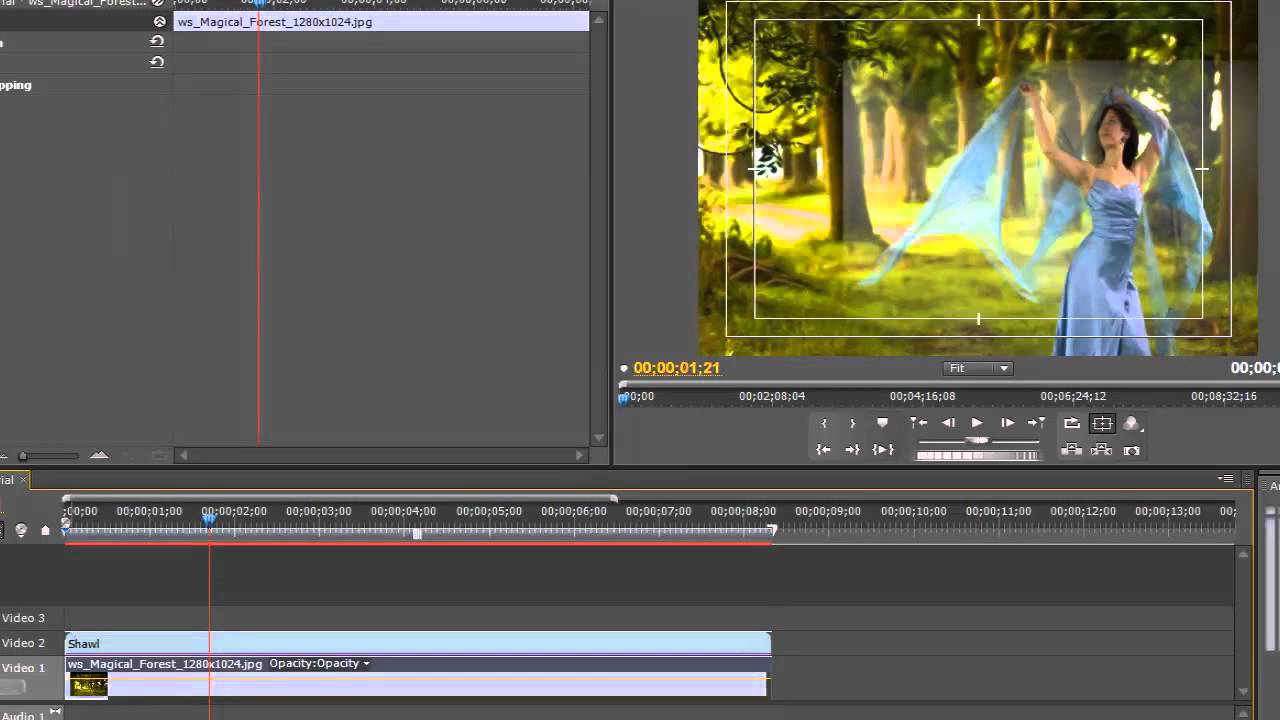Reset the second effect with lower reset icon

tap(157, 62)
